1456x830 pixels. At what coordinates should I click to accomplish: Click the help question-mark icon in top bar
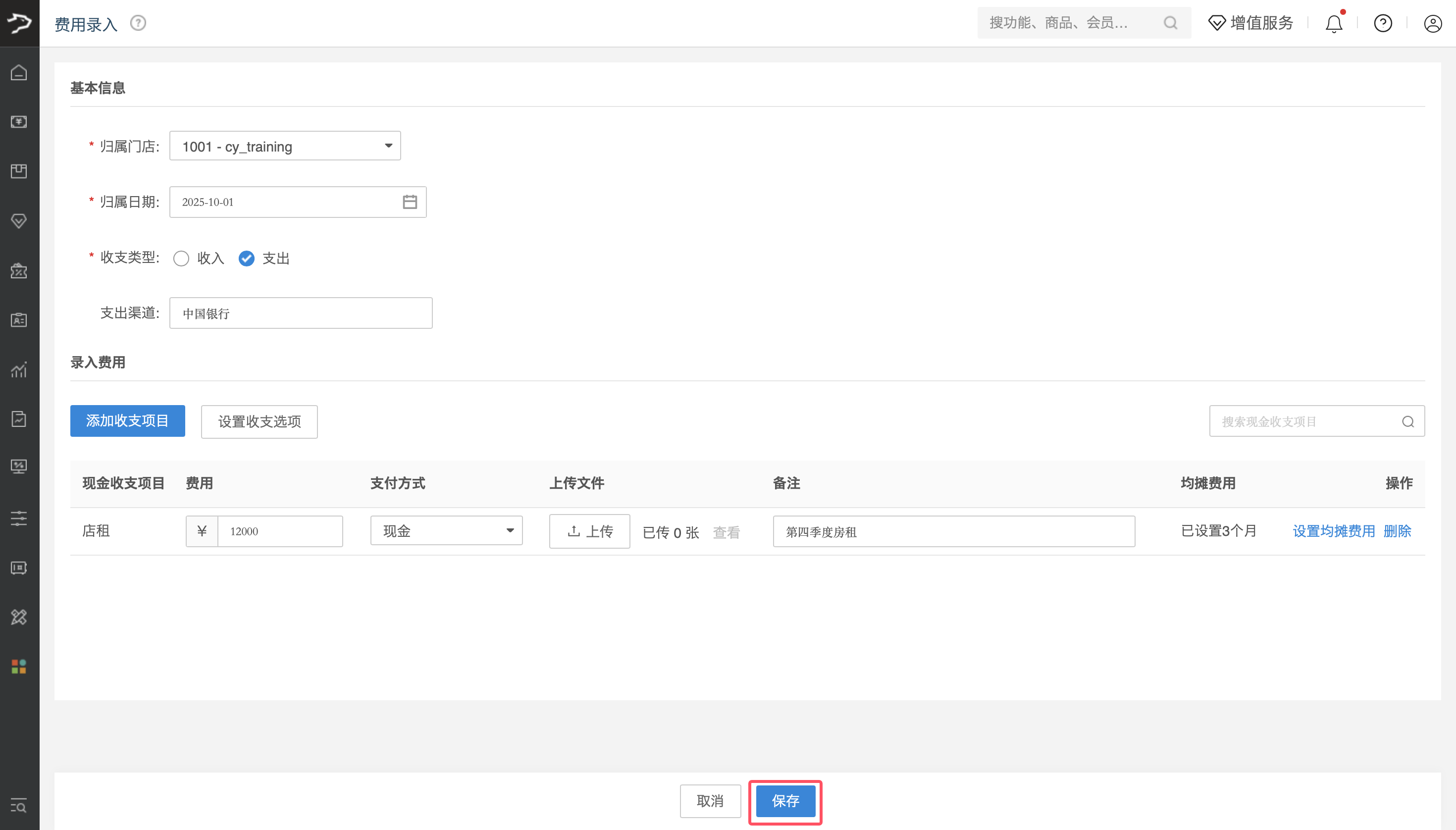click(x=1383, y=23)
